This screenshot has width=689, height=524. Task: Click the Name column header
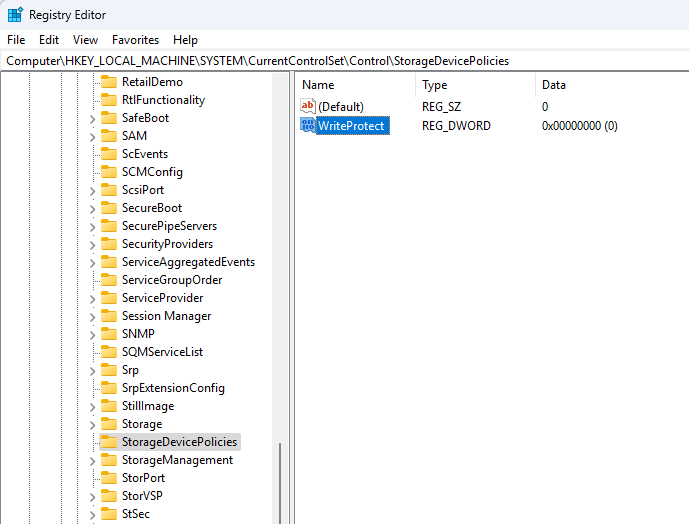[x=318, y=85]
